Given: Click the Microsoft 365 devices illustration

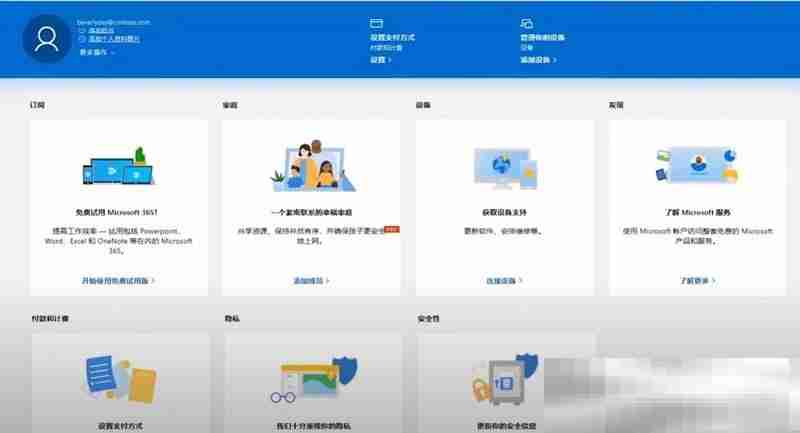Looking at the screenshot, I should pyautogui.click(x=118, y=167).
